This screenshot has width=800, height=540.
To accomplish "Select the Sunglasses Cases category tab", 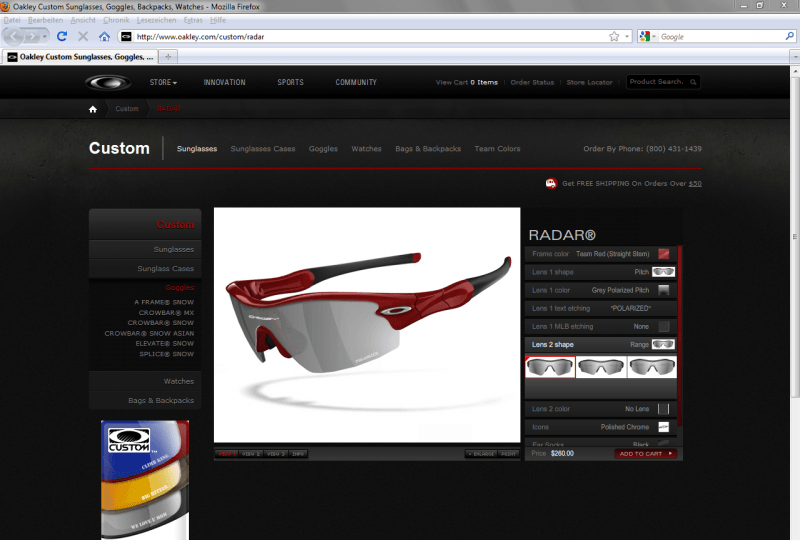I will tap(263, 149).
